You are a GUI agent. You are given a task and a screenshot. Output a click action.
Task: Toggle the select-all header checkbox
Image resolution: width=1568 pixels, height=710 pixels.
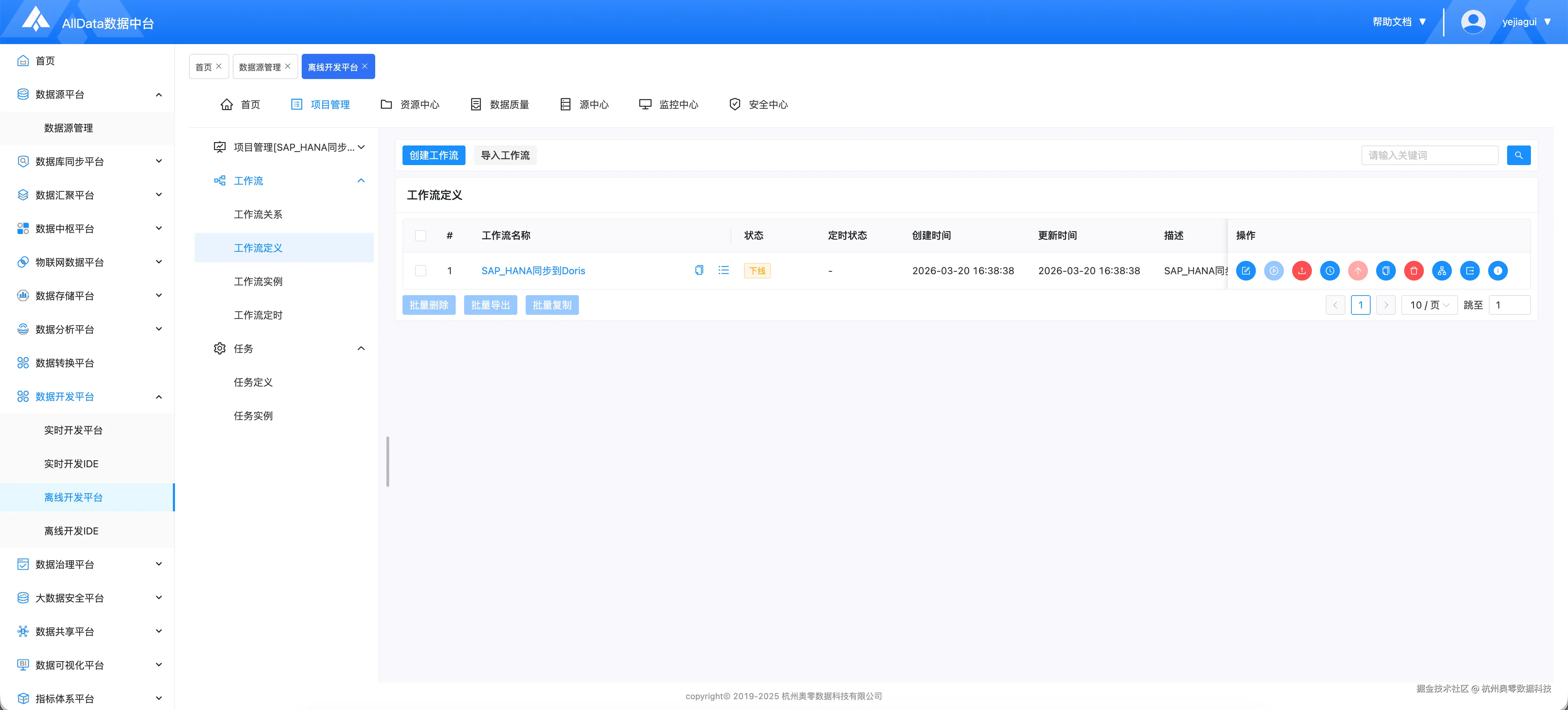421,235
